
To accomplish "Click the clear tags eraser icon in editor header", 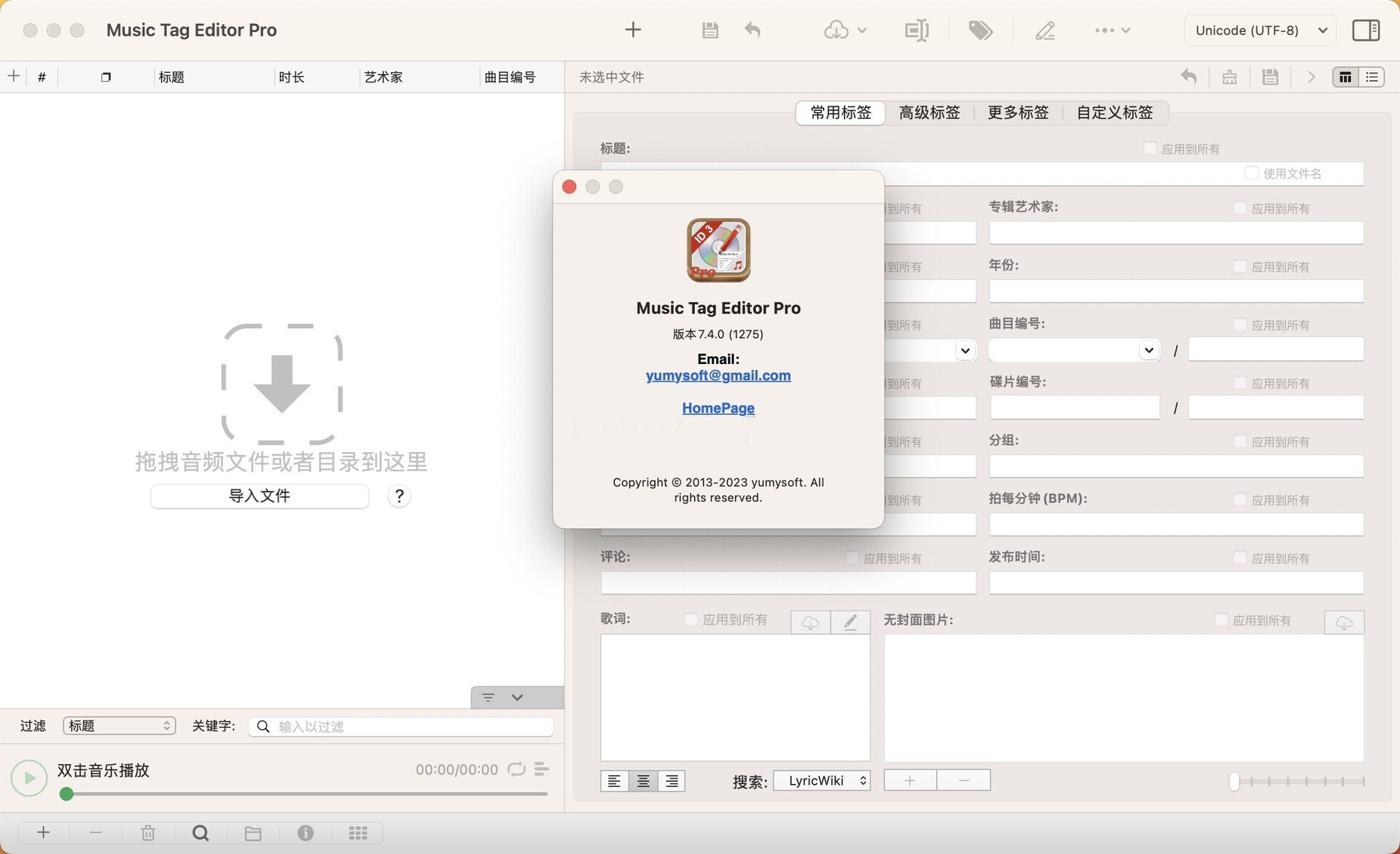I will tap(1229, 77).
